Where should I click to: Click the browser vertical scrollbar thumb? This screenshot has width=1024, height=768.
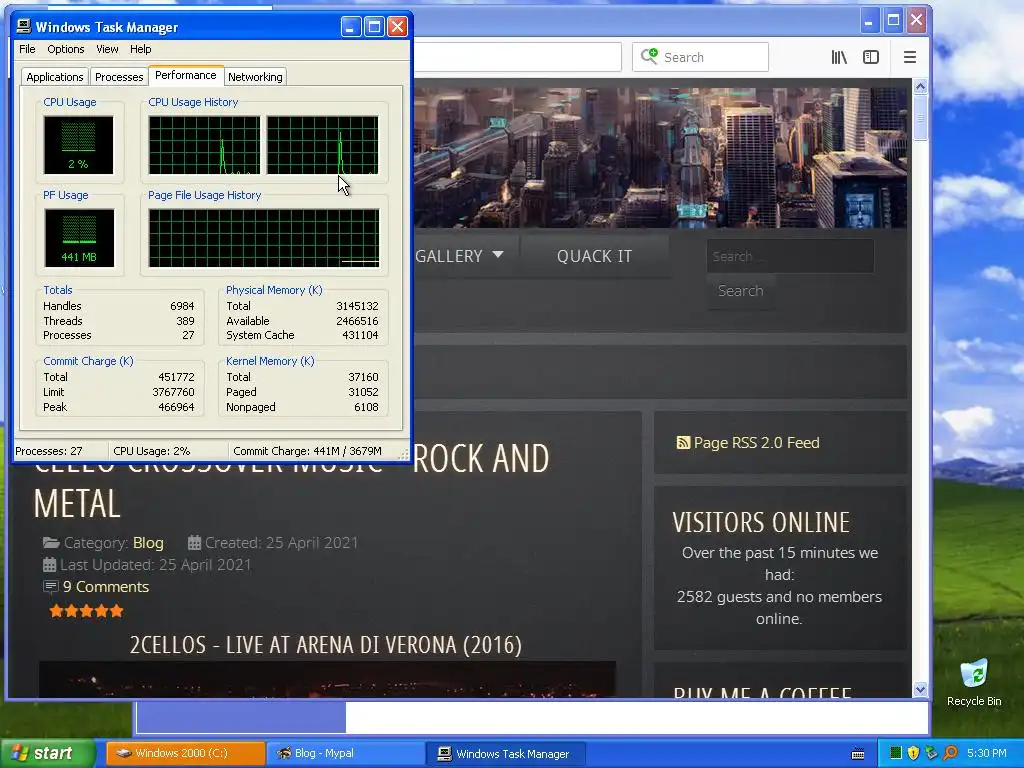[920, 118]
